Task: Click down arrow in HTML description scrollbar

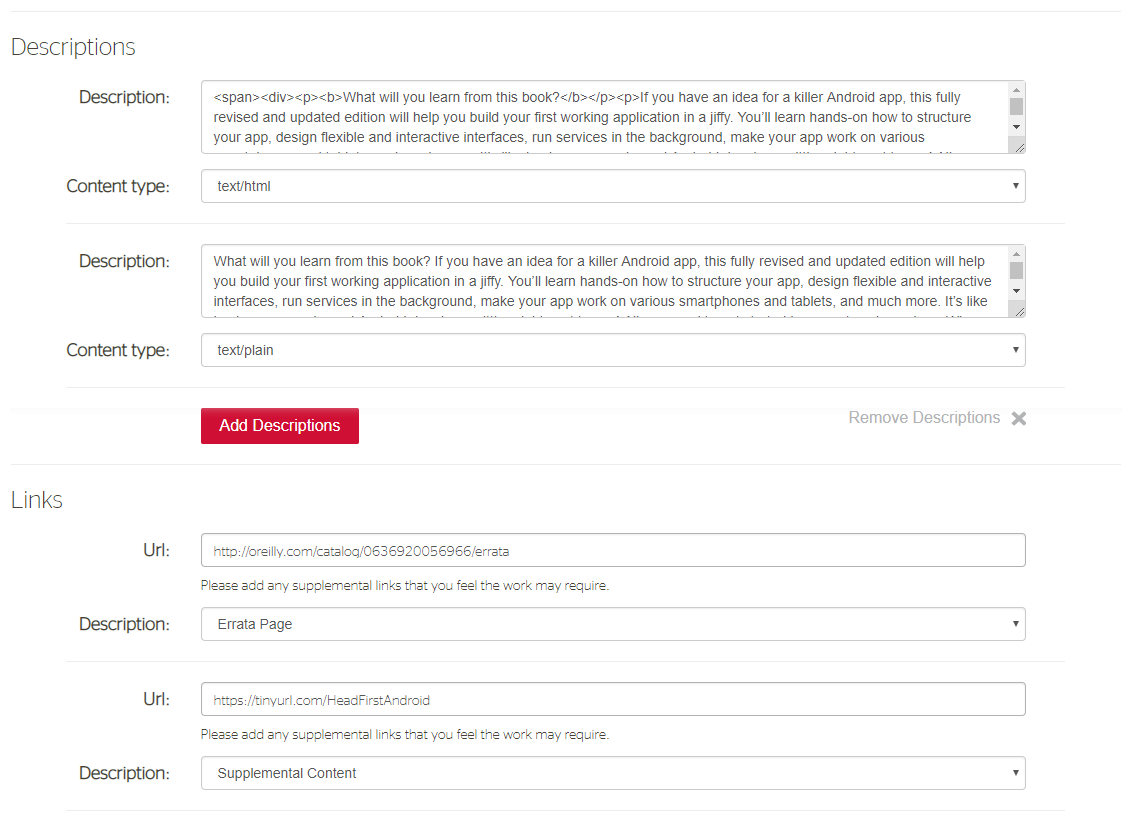Action: 1016,127
